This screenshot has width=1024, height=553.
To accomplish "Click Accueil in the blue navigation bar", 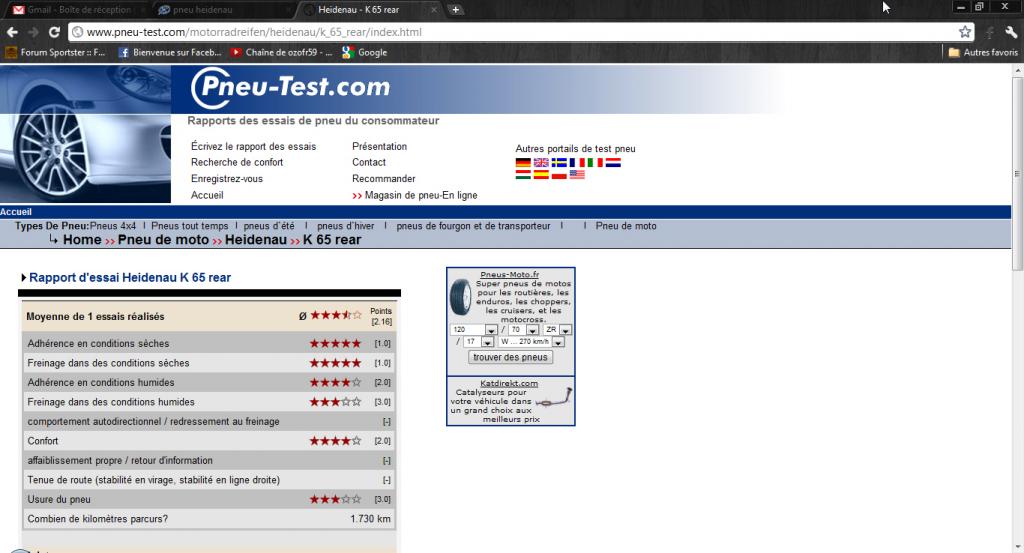I will pyautogui.click(x=16, y=212).
